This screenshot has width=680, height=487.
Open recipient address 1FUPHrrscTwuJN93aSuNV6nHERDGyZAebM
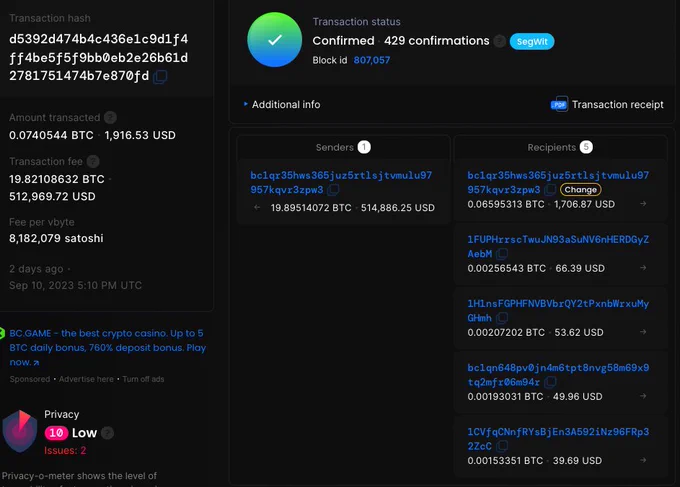tap(558, 247)
